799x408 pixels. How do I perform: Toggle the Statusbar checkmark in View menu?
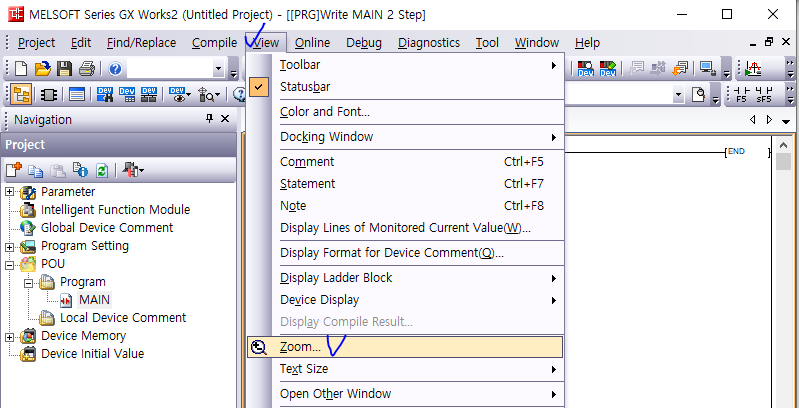click(259, 87)
